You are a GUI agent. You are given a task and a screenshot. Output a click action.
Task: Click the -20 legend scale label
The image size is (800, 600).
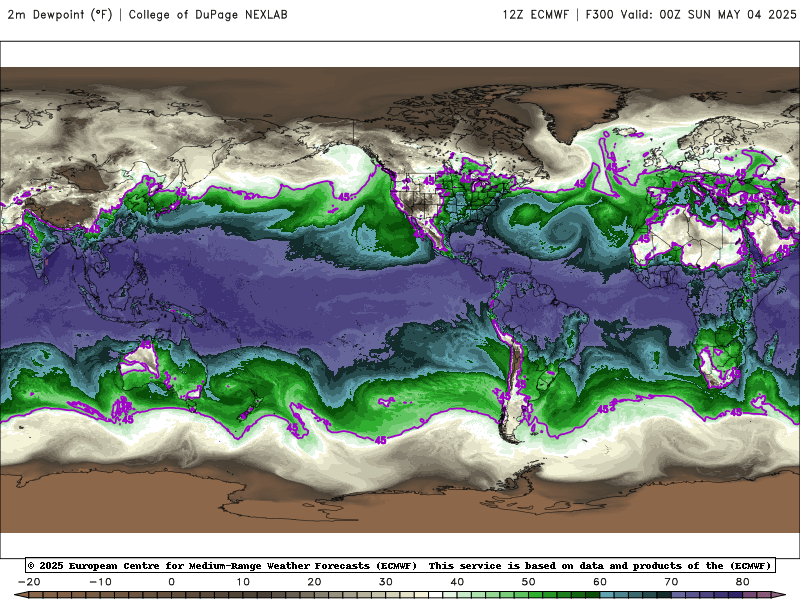pos(29,582)
